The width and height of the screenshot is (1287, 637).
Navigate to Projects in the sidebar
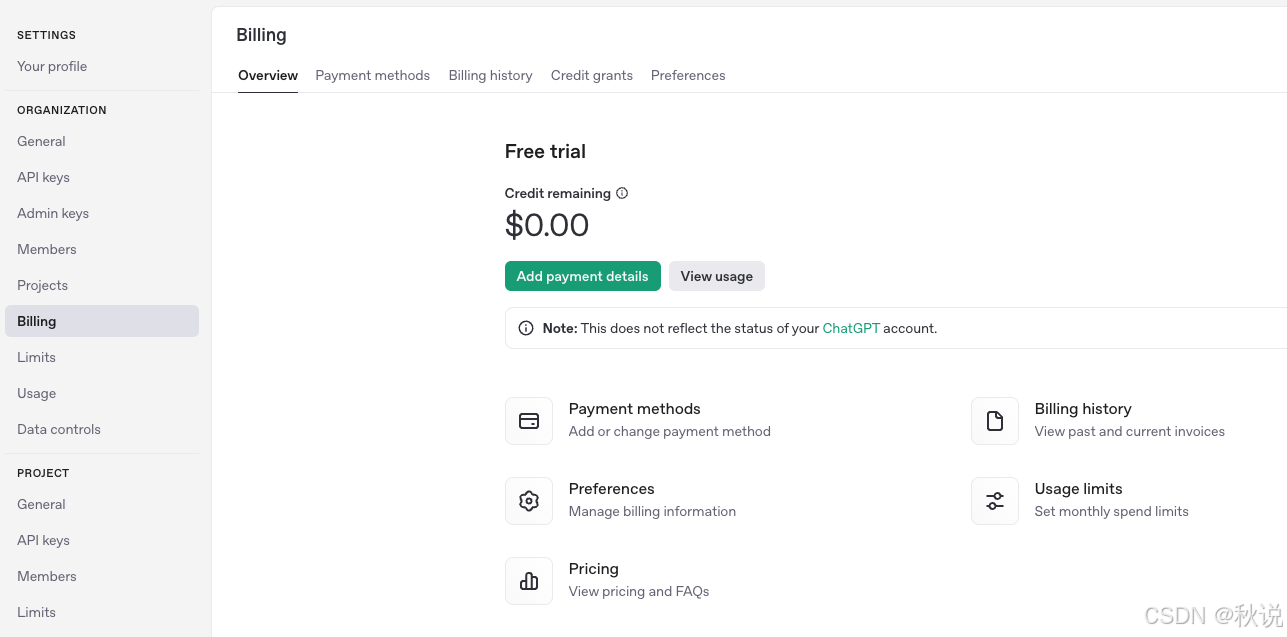coord(42,285)
